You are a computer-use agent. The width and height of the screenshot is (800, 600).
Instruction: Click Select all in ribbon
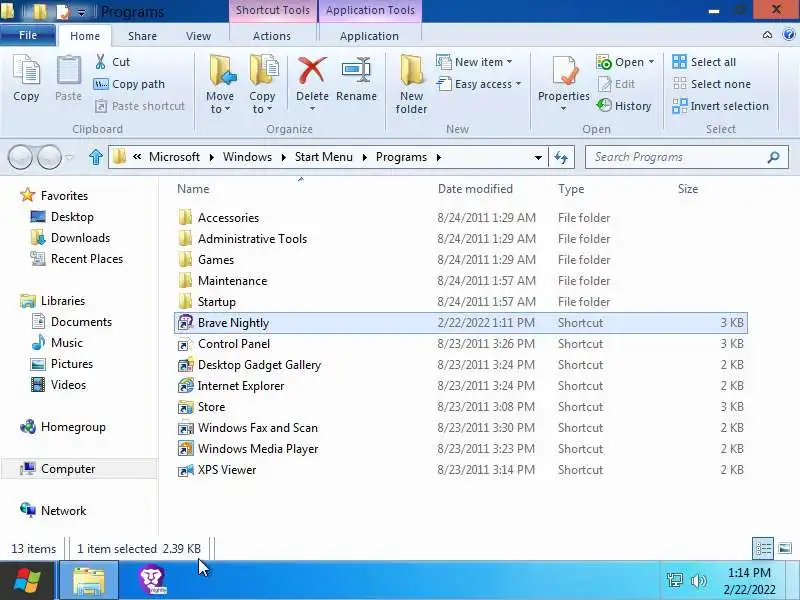(x=705, y=62)
